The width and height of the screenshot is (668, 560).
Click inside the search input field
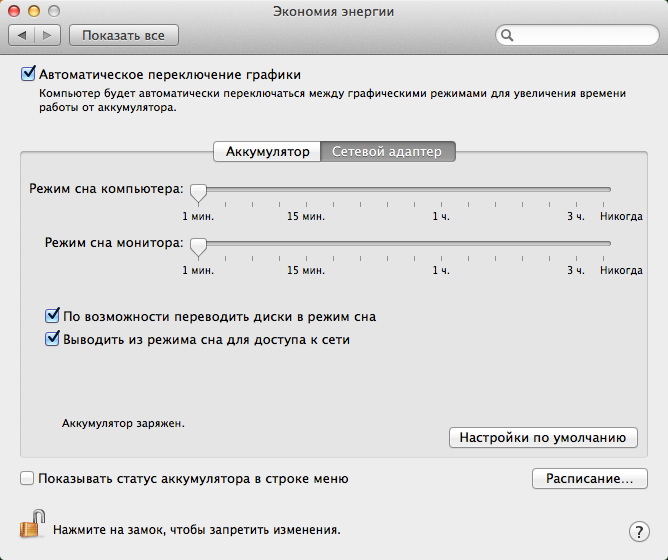(580, 36)
